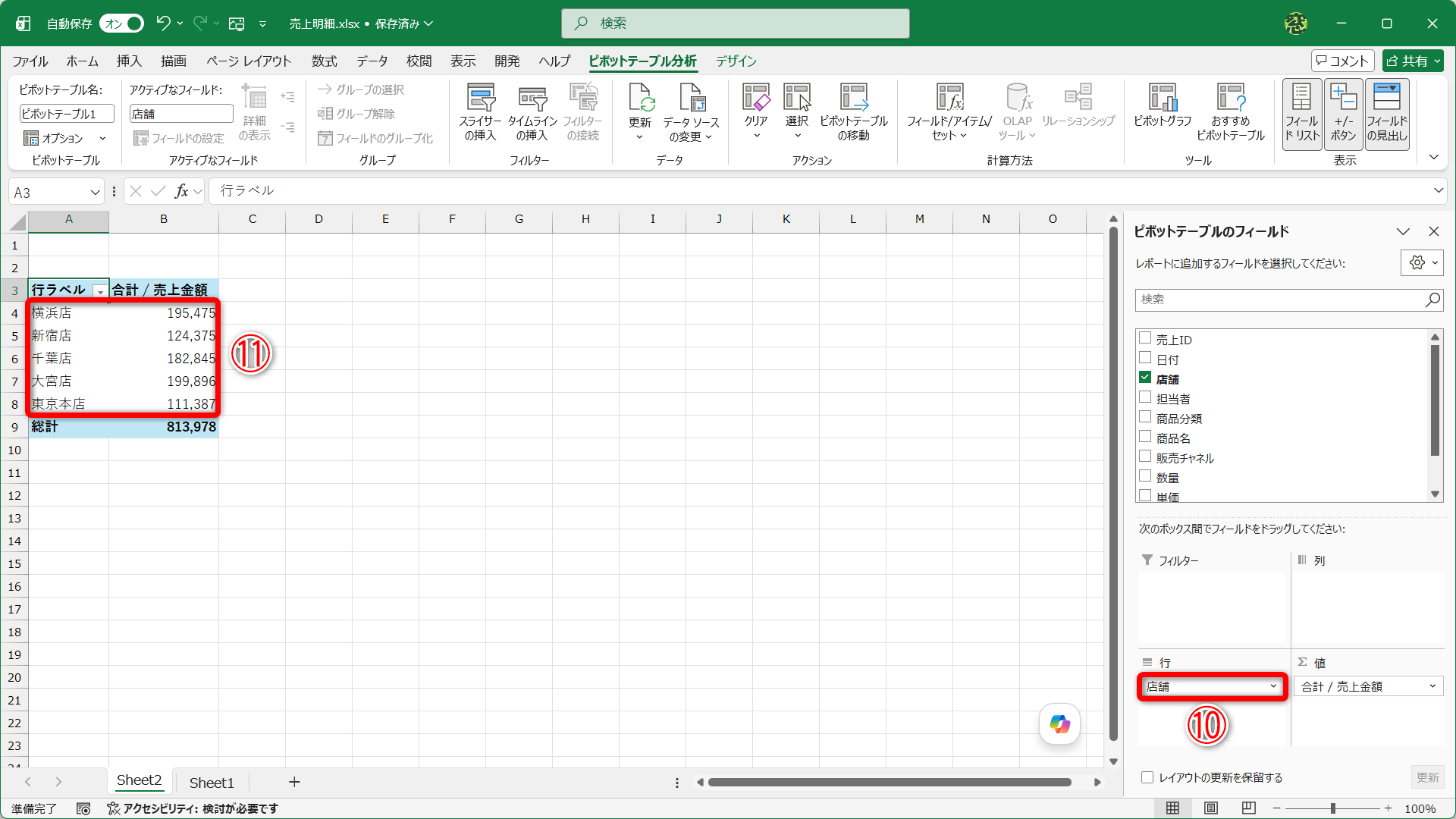Open the field pane options chevron
This screenshot has width=1456, height=819.
(x=1403, y=231)
